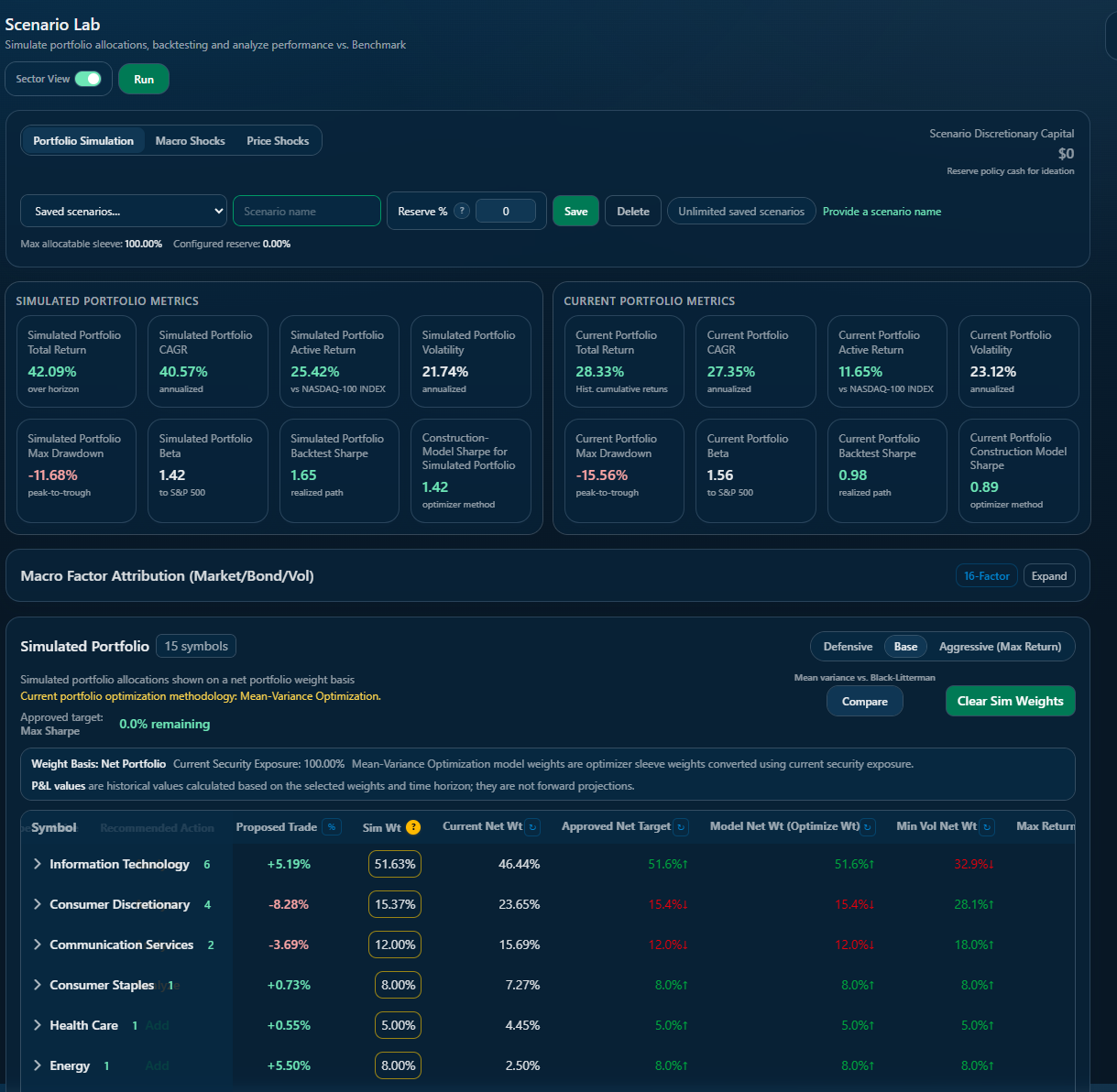Expand the Information Technology sector row
The height and width of the screenshot is (1092, 1117).
coord(38,864)
